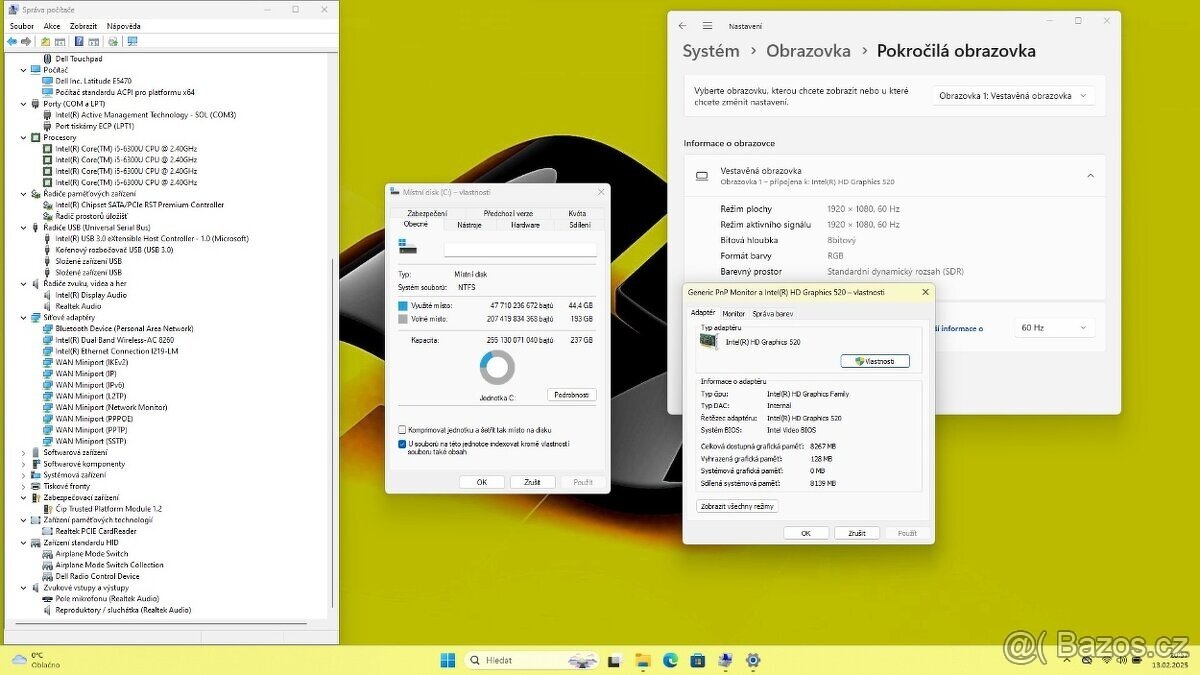The width and height of the screenshot is (1200, 675).
Task: Click the monitor icon at toolbar end in Správa počítače
Action: [x=132, y=42]
